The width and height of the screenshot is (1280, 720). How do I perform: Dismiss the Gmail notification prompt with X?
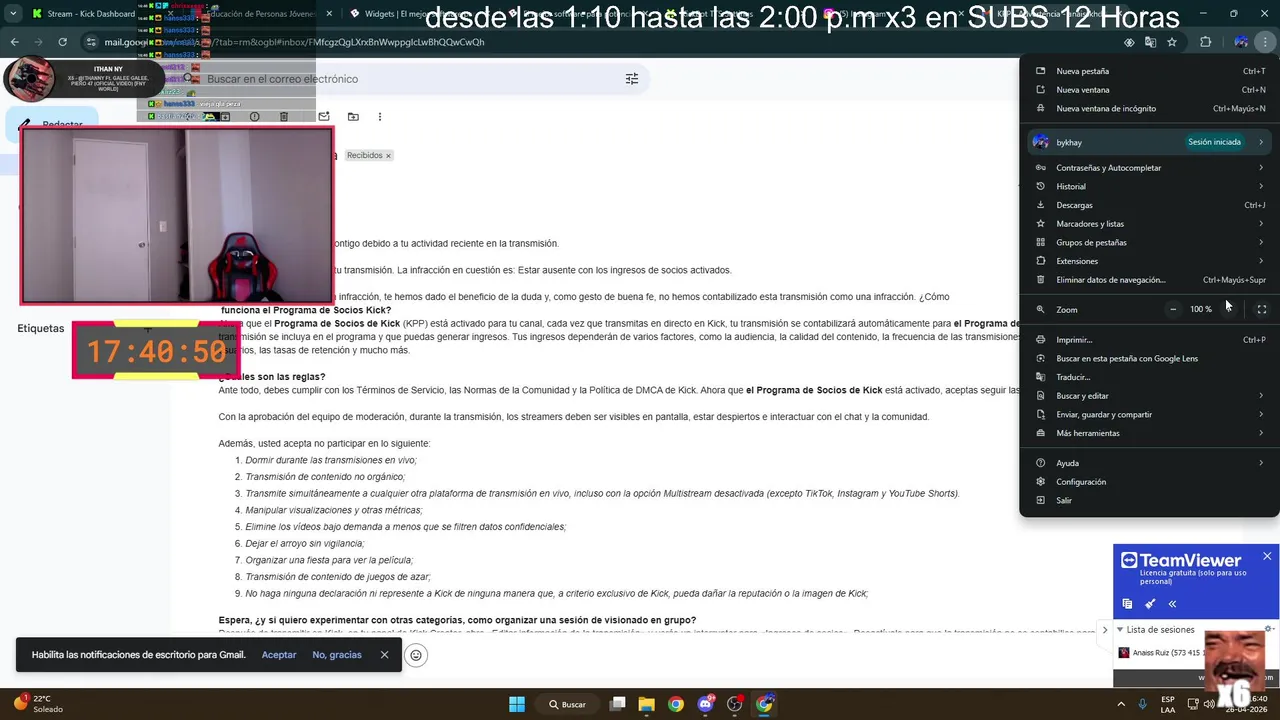pos(384,655)
